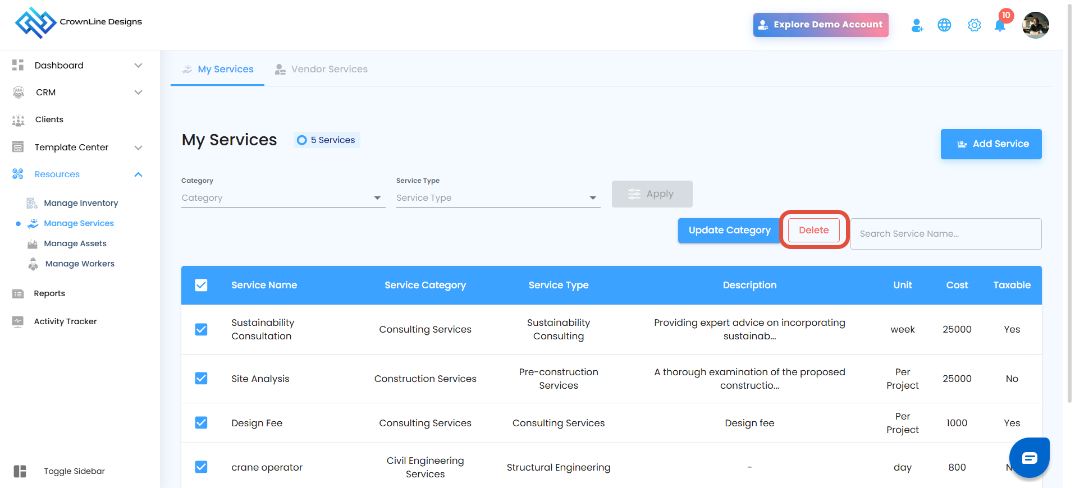Click the Activity Tracker sidebar icon
Image resolution: width=1075 pixels, height=488 pixels.
[18, 321]
